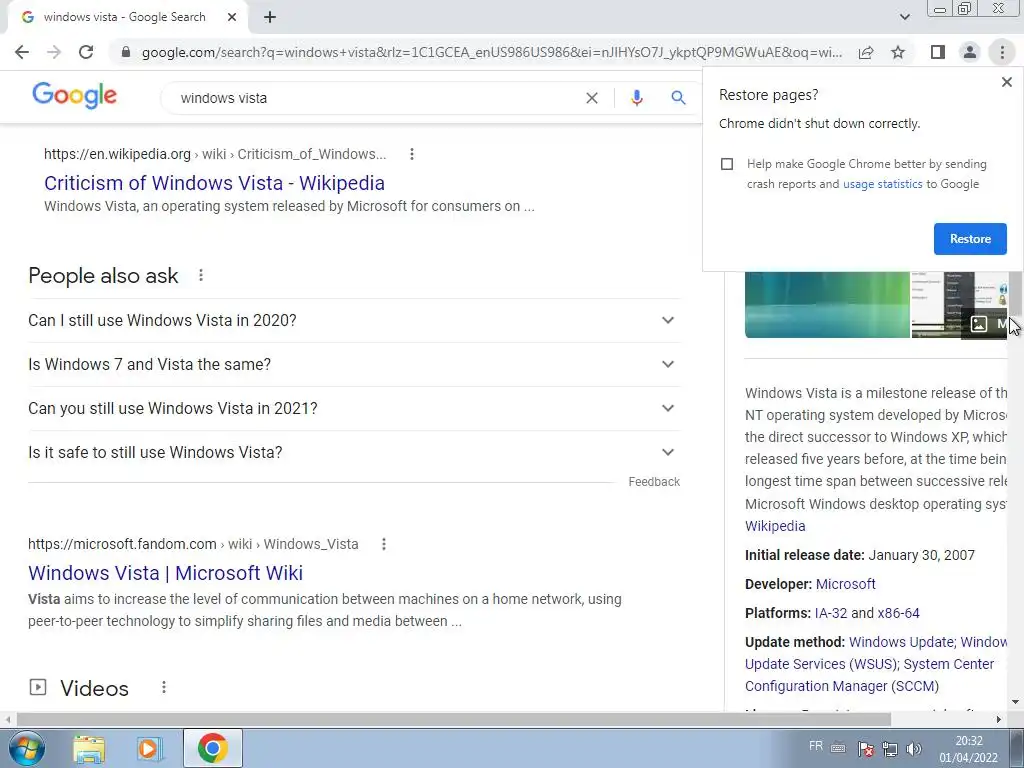Image resolution: width=1024 pixels, height=768 pixels.
Task: Open the Microsoft developer link
Action: point(846,584)
